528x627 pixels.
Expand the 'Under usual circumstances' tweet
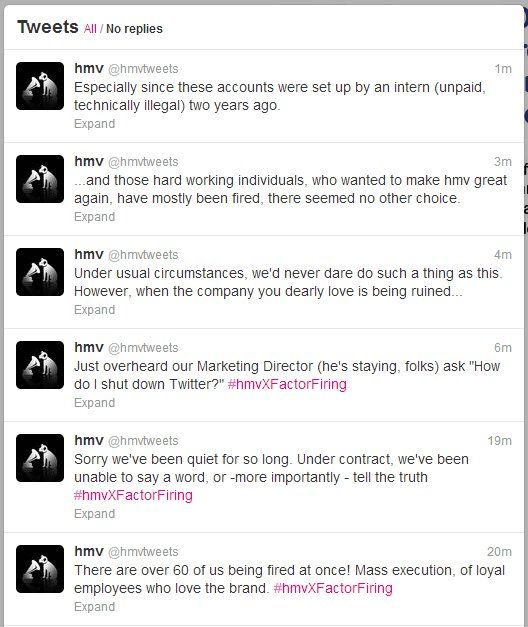click(x=94, y=310)
